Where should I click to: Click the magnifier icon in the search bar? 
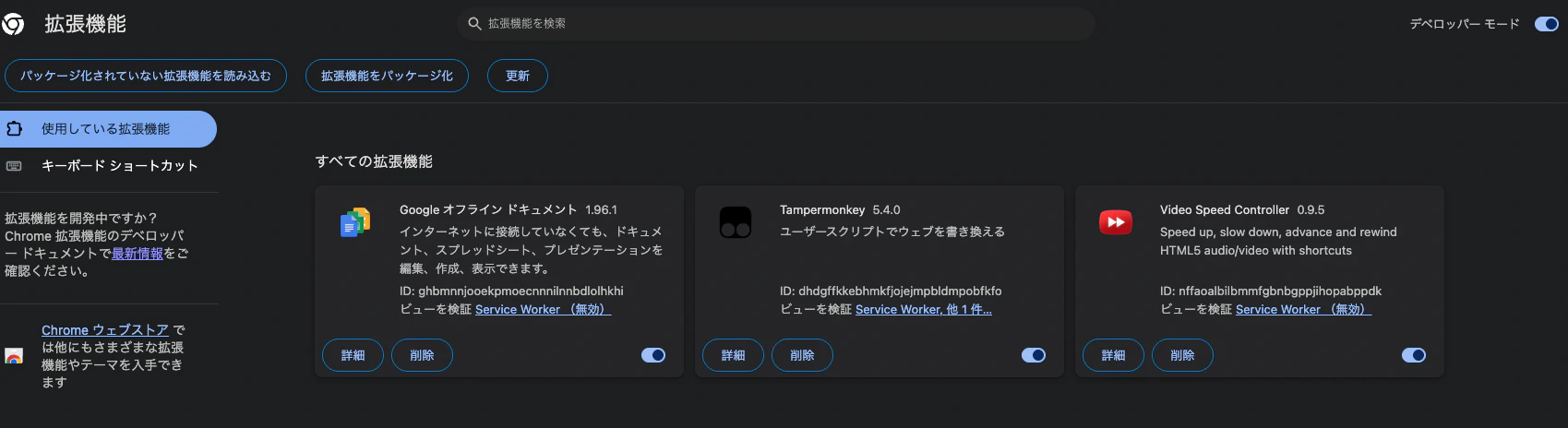[474, 23]
